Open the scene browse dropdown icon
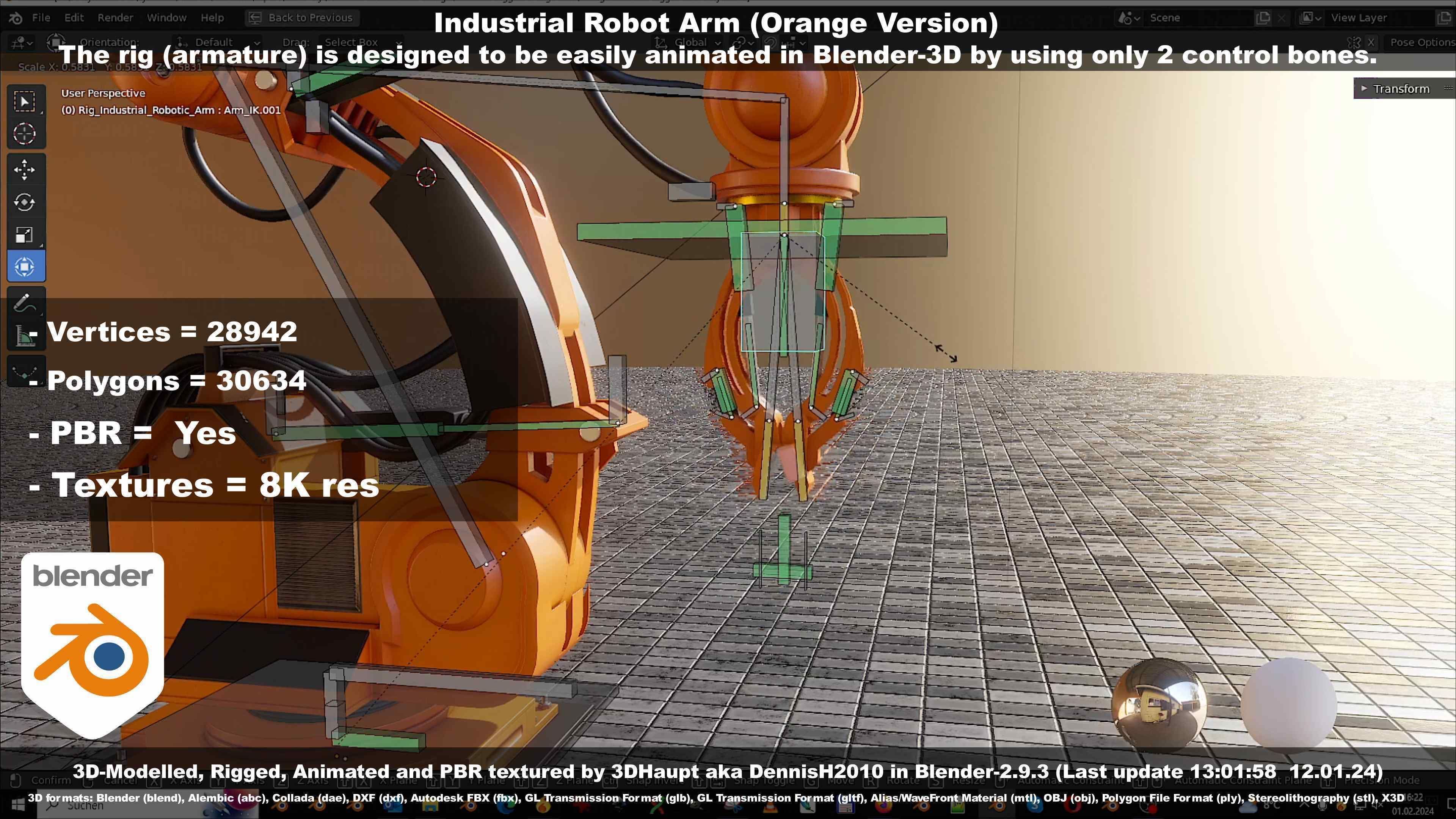Image resolution: width=1456 pixels, height=819 pixels. (1129, 17)
